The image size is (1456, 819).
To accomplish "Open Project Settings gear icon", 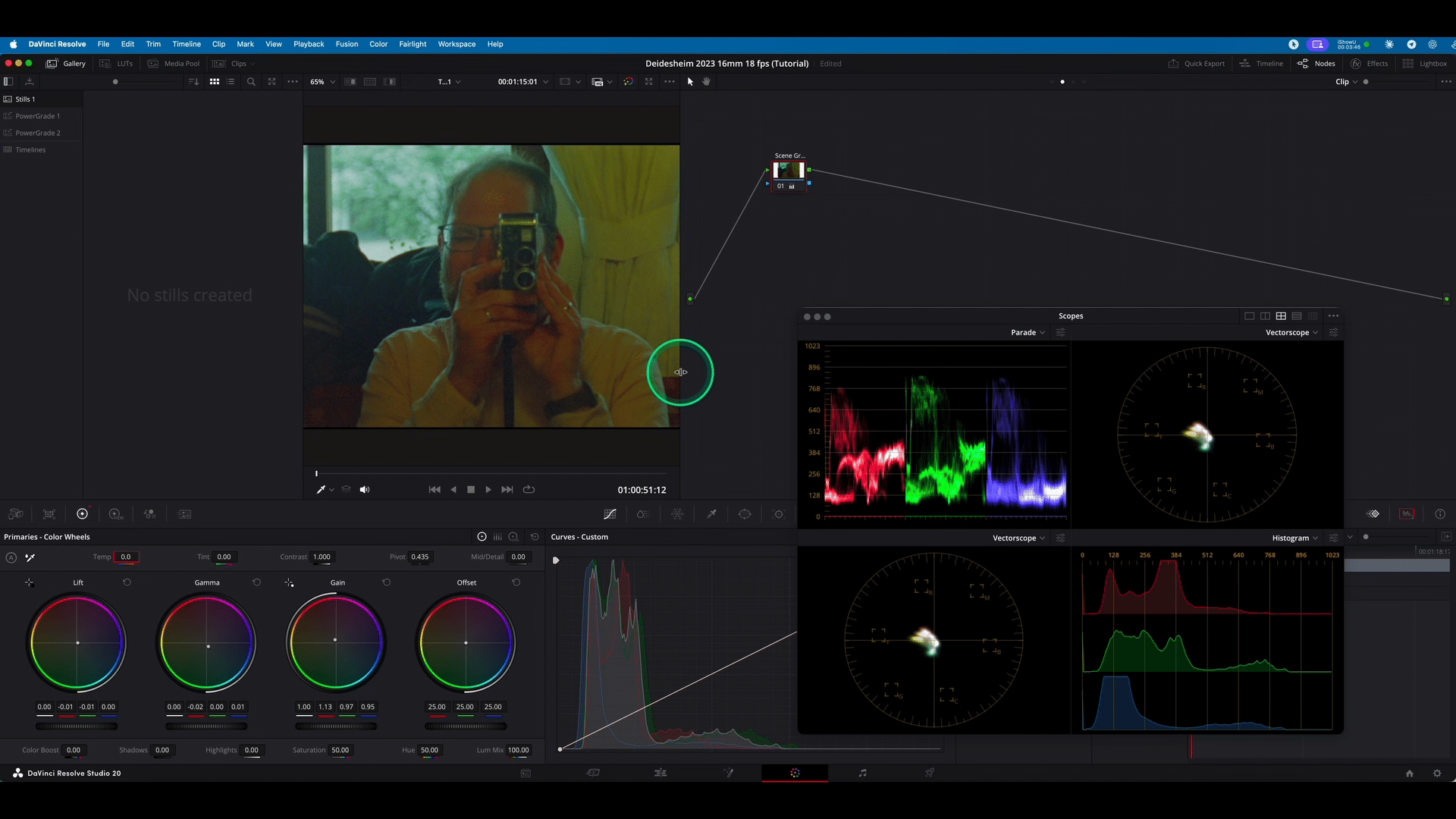I will (1437, 773).
